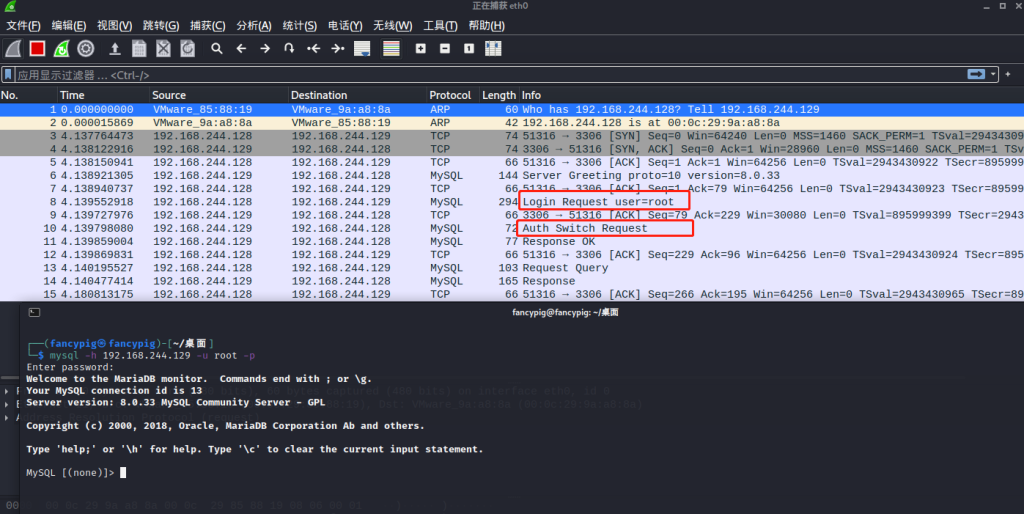Expand second packet detail tree row

pyautogui.click(x=8, y=403)
